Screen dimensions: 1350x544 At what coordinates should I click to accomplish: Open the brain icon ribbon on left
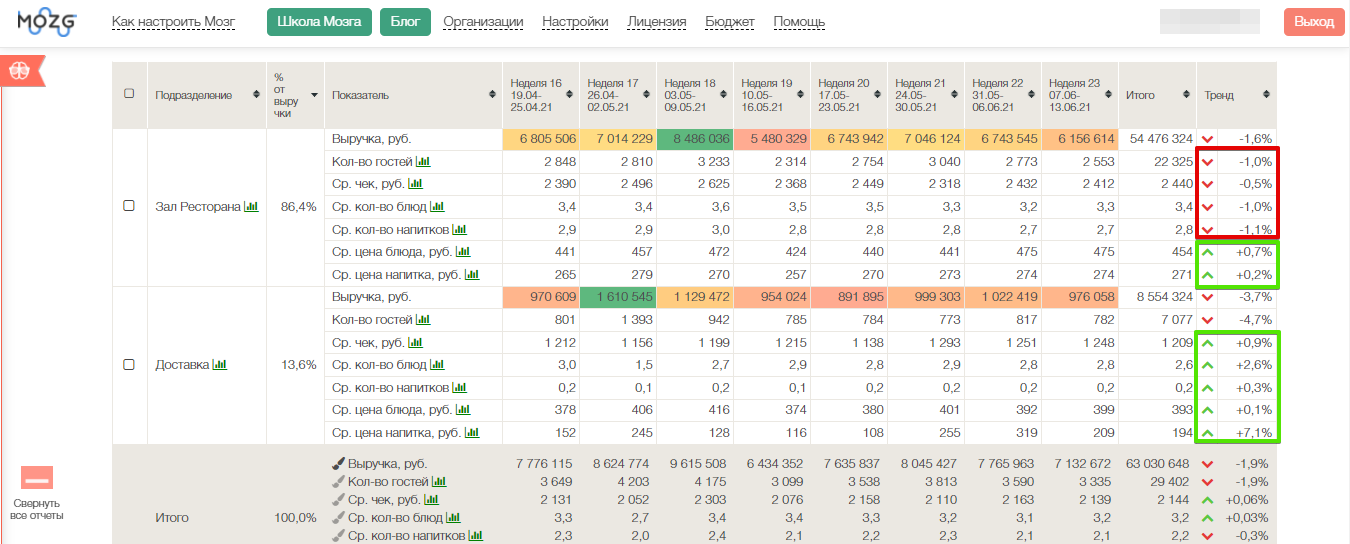coord(18,71)
